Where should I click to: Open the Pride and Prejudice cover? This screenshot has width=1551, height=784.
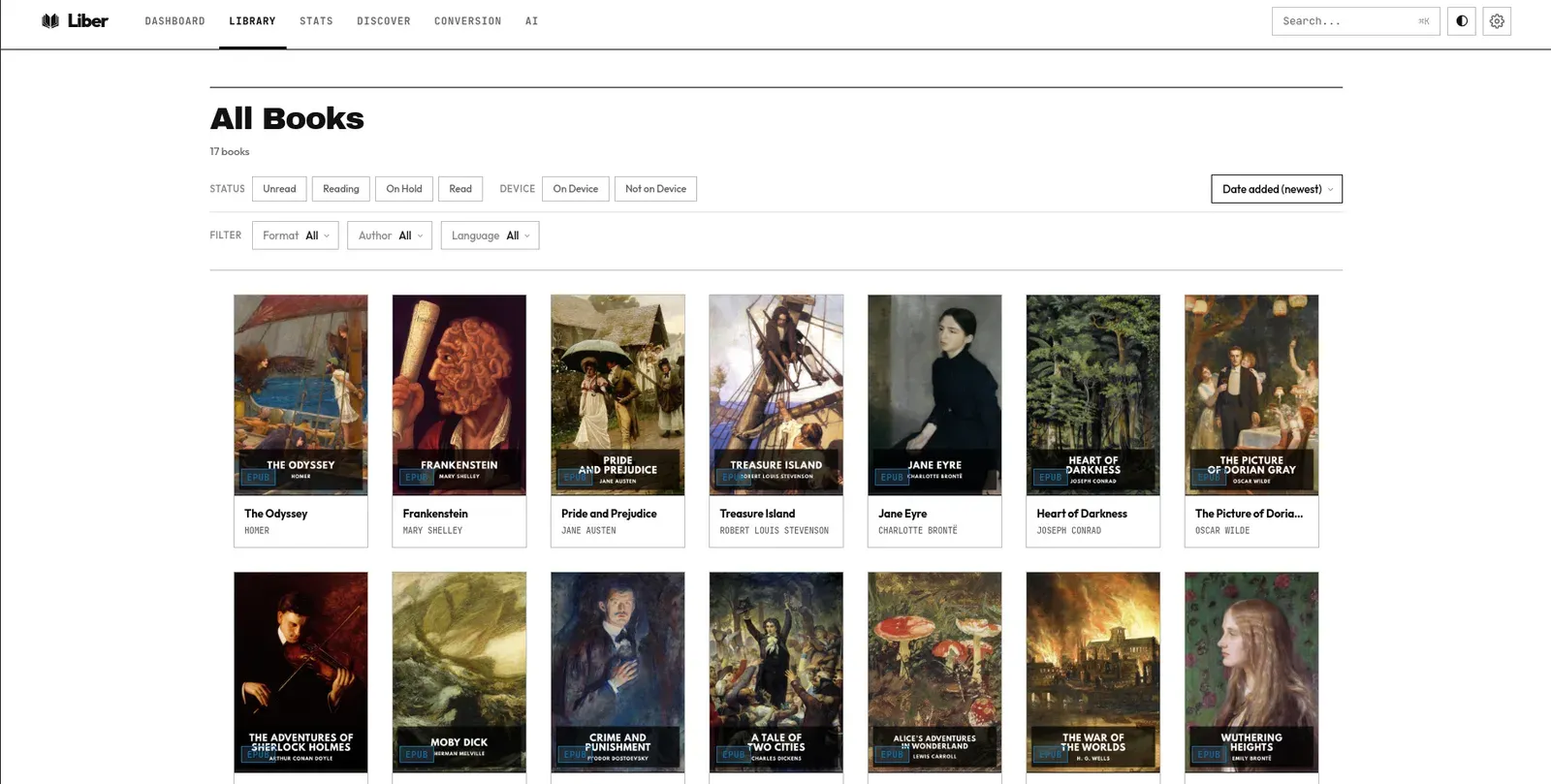[x=617, y=395]
